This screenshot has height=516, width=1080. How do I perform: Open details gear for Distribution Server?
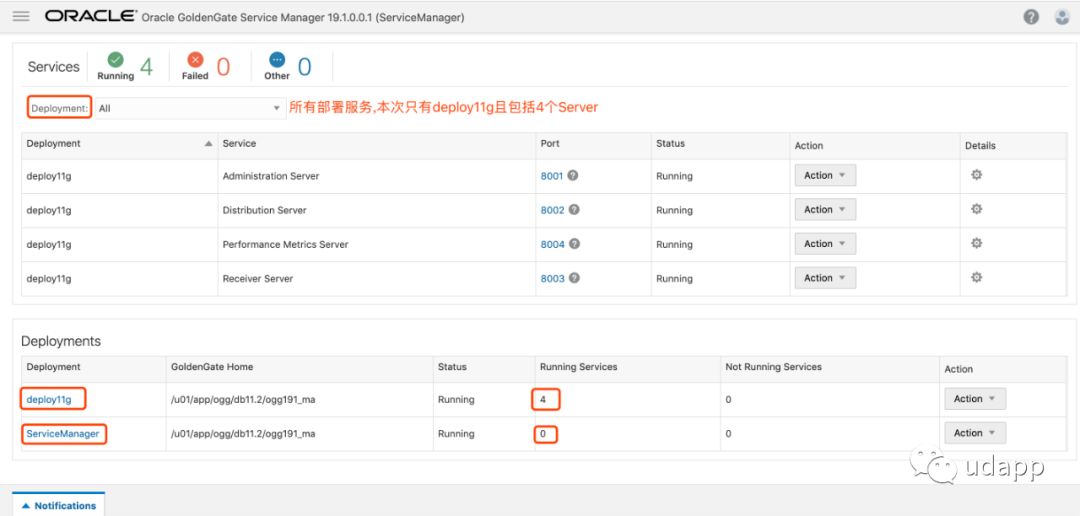(976, 209)
